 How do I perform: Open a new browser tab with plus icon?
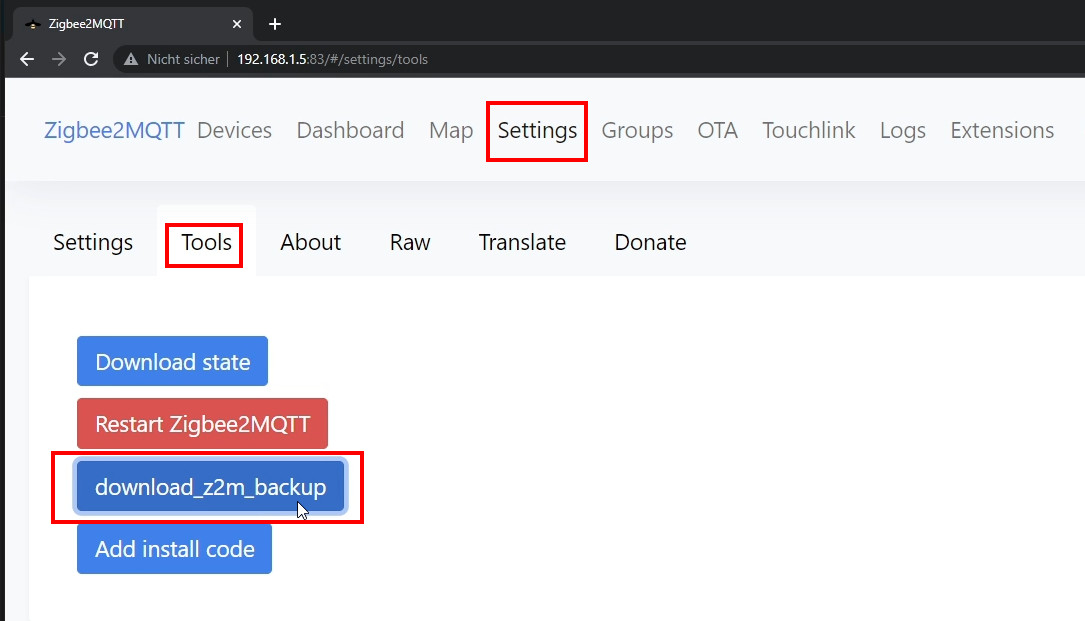[x=275, y=24]
